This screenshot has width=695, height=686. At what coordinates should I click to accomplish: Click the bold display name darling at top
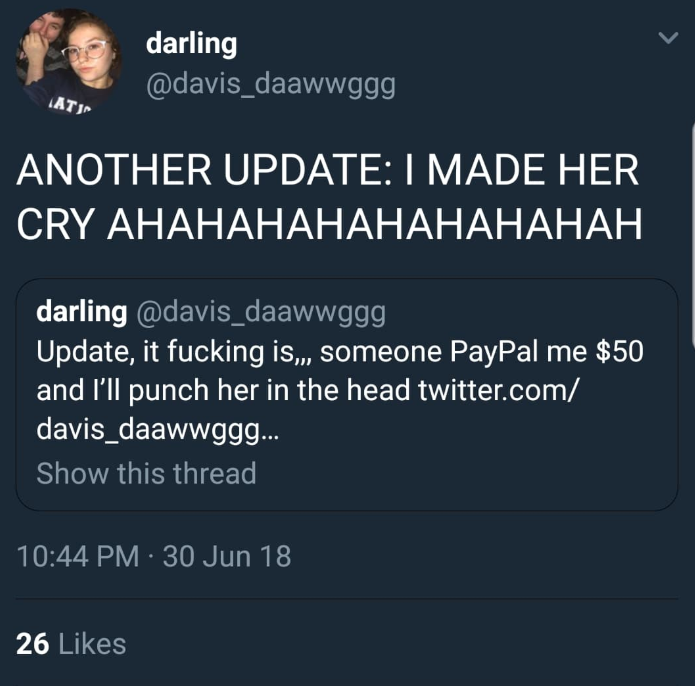tap(191, 44)
